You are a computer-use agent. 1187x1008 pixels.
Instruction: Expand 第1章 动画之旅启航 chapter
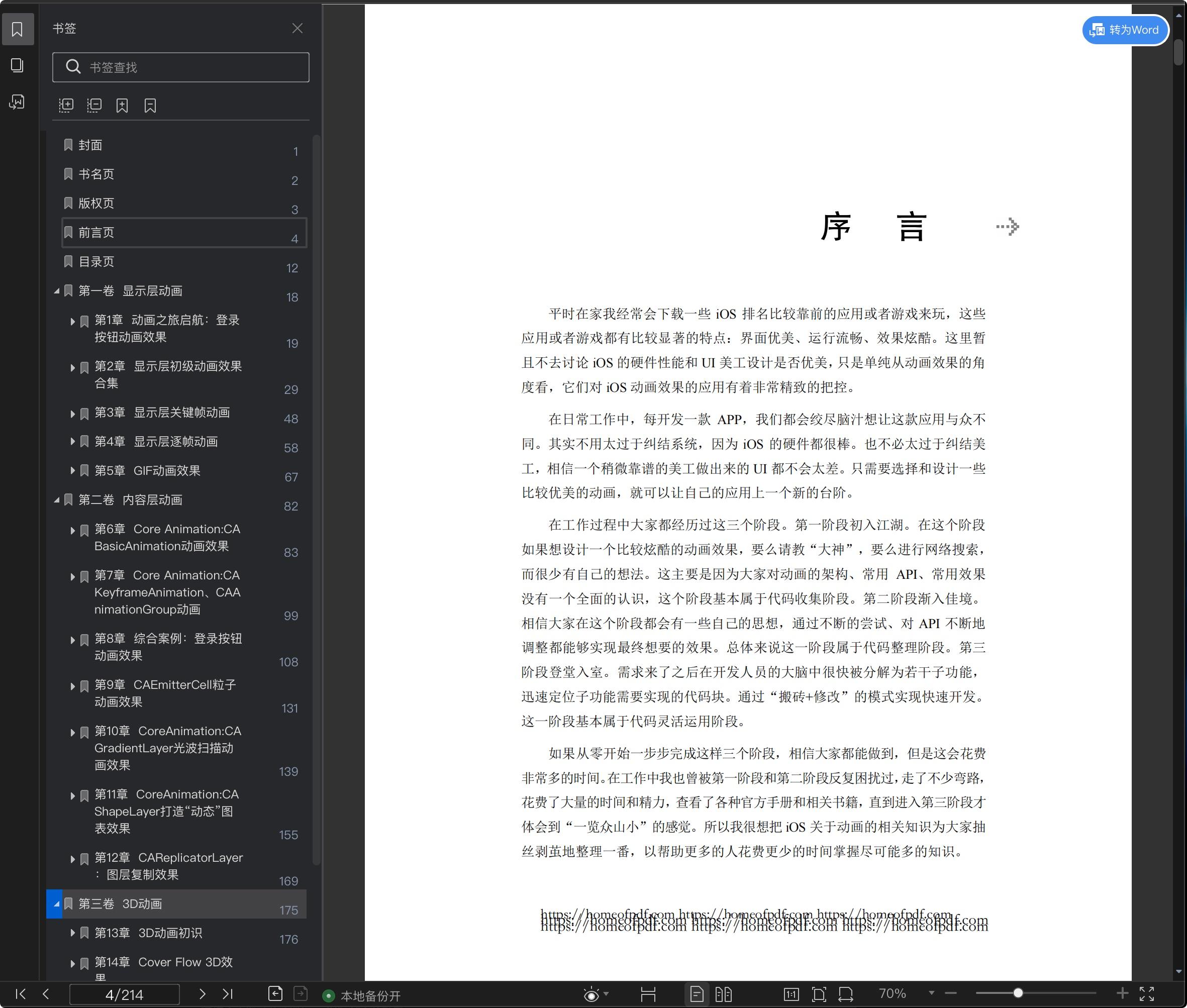(72, 321)
